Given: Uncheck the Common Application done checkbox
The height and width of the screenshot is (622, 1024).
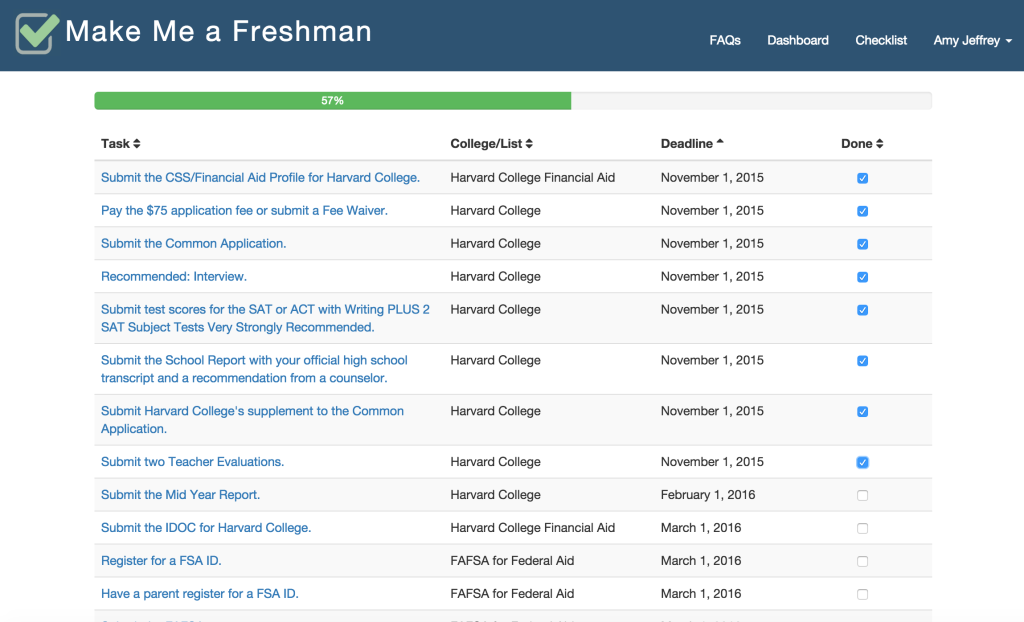Looking at the screenshot, I should (862, 243).
